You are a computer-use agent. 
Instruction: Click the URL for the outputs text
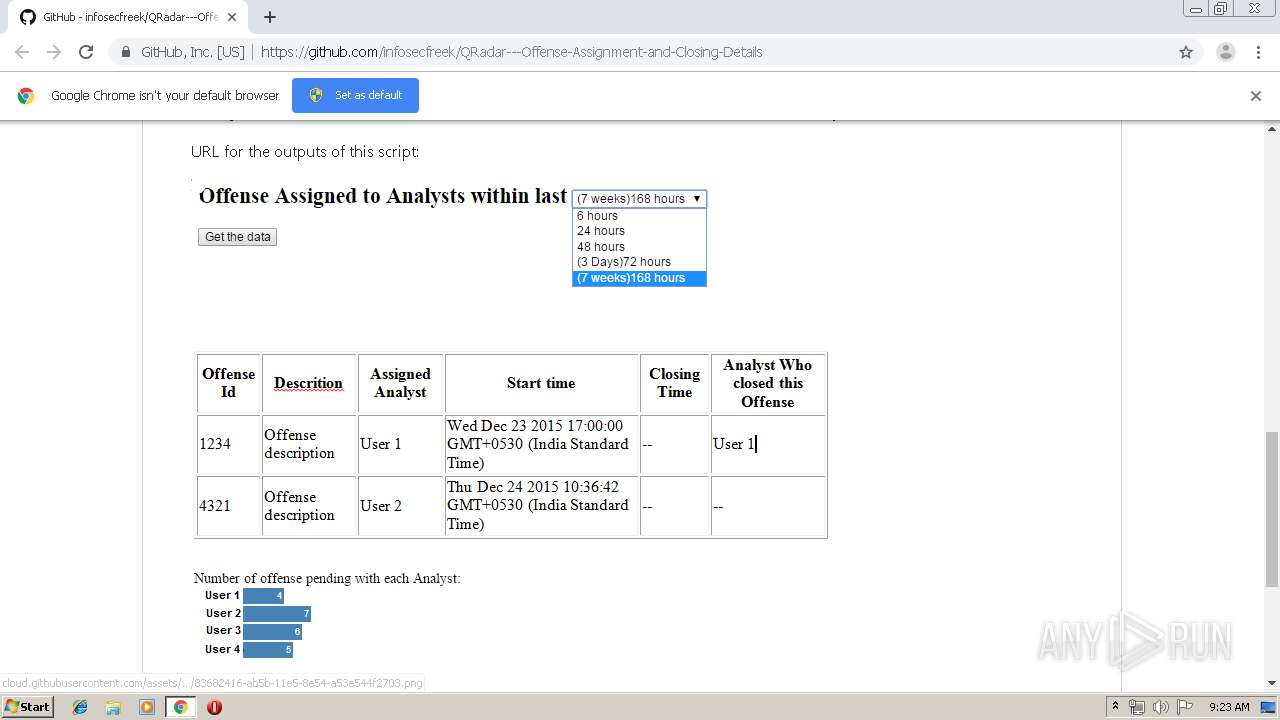pyautogui.click(x=305, y=152)
